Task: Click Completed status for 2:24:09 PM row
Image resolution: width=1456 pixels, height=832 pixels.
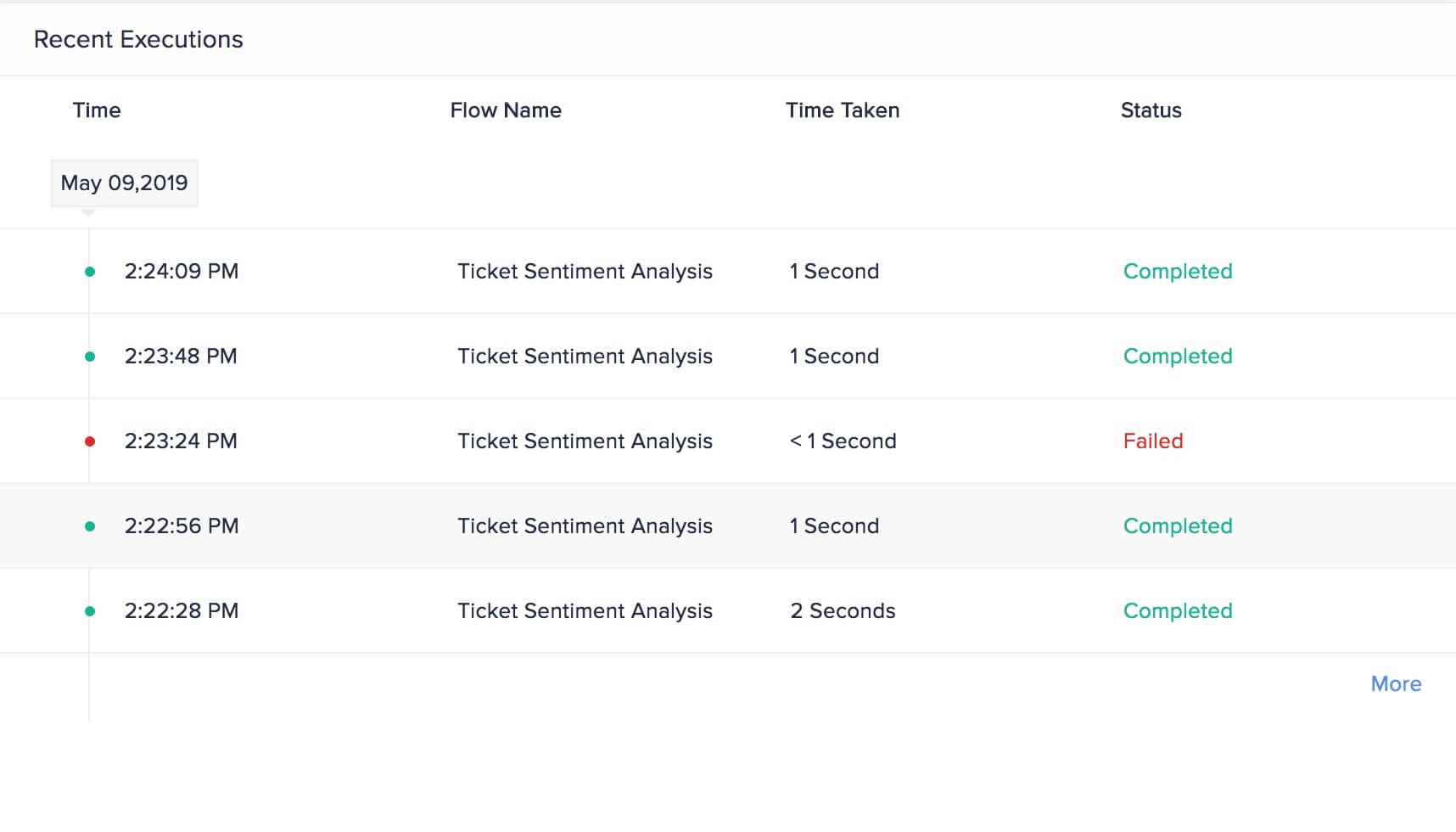Action: coord(1178,272)
